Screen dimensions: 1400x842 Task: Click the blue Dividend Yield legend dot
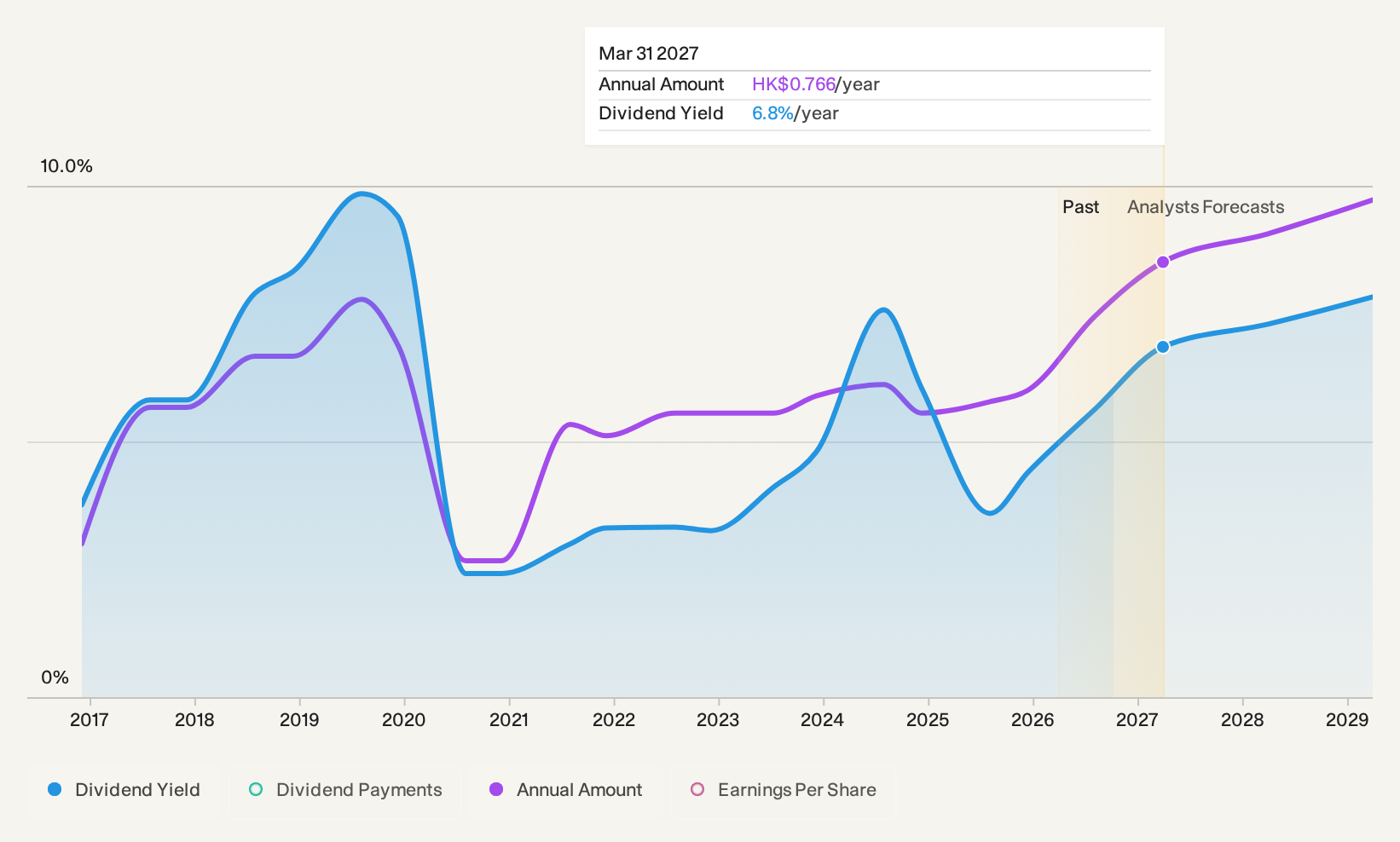coord(55,789)
